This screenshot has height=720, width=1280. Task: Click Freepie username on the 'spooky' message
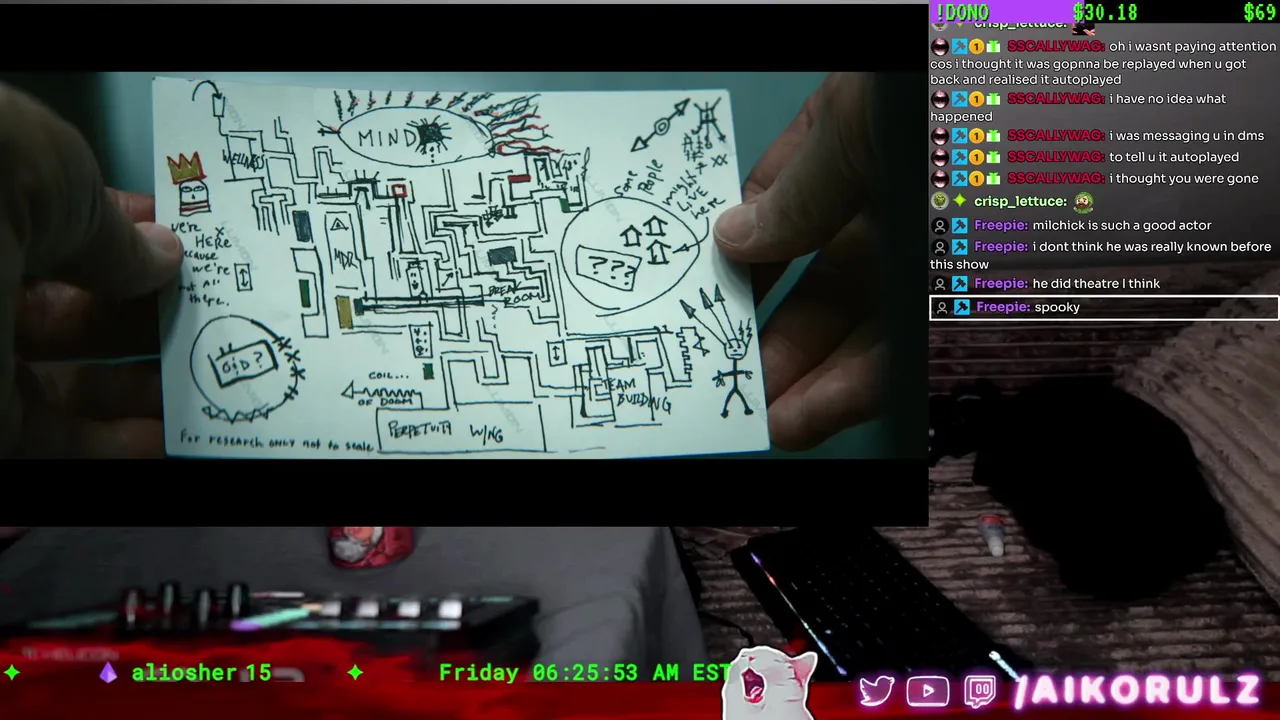[x=1002, y=307]
